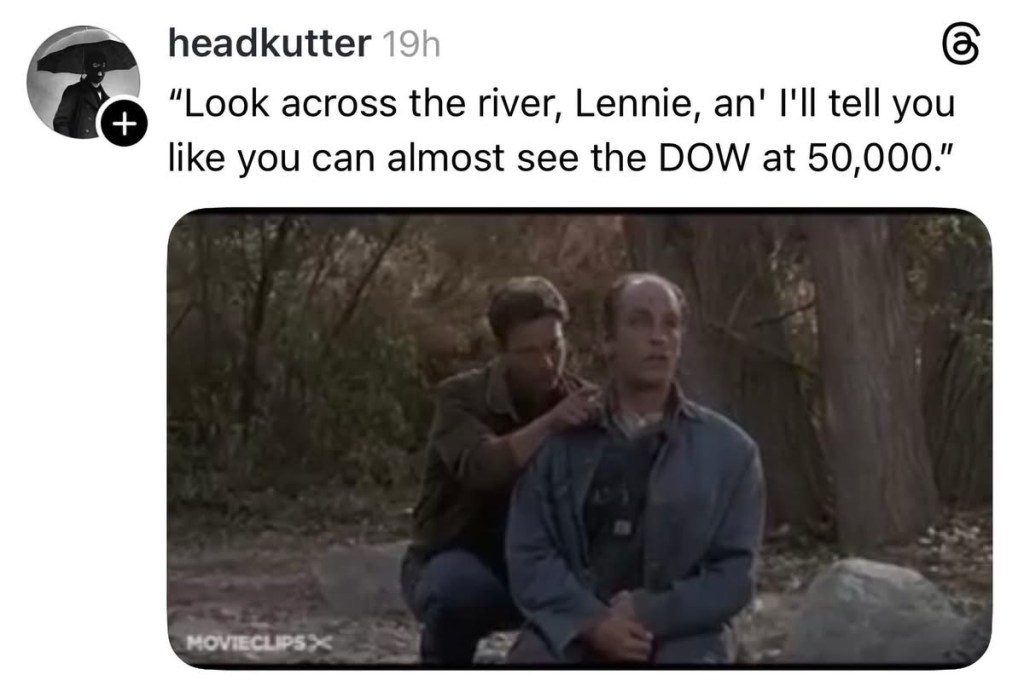Select the second line of the post text

pos(563,159)
